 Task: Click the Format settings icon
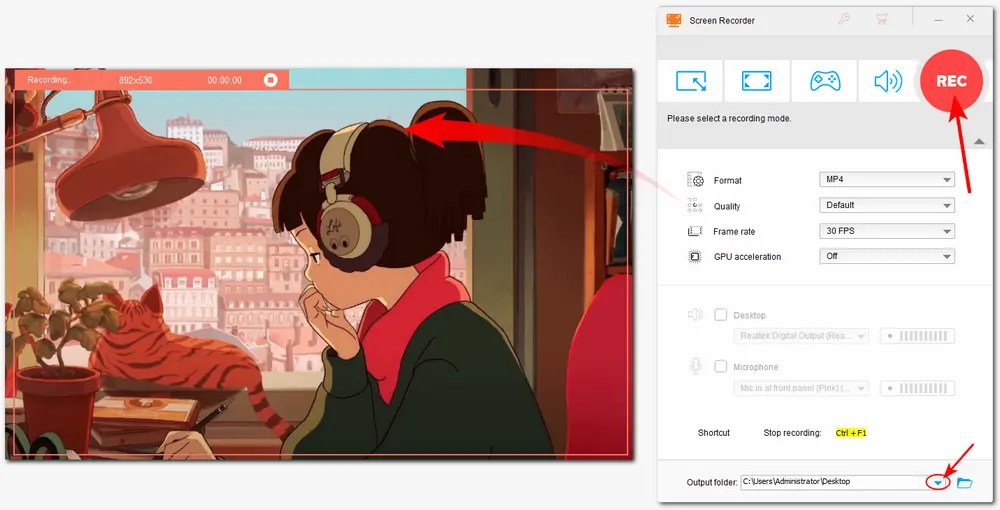coord(695,180)
